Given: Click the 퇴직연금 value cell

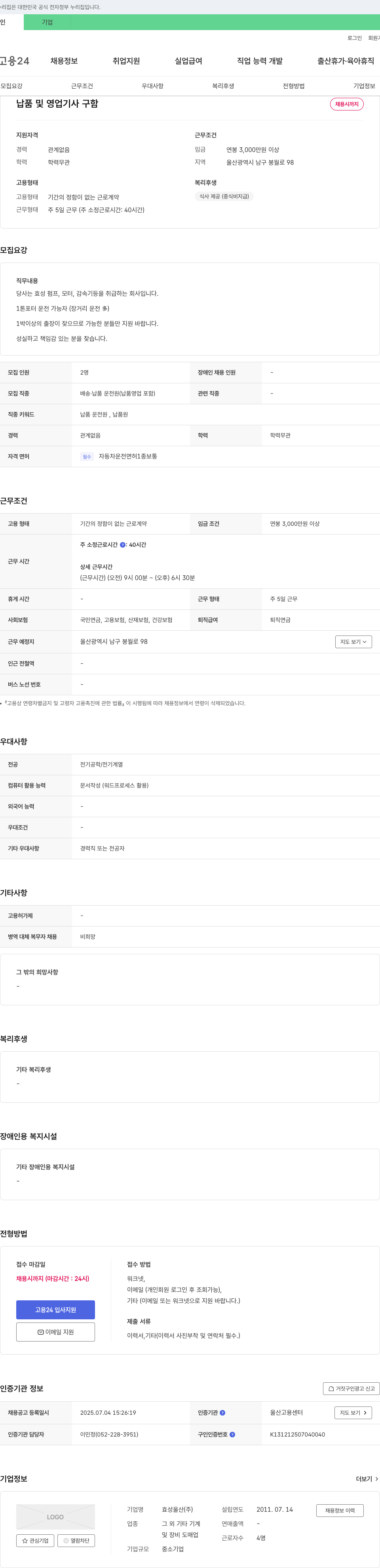Looking at the screenshot, I should tap(280, 620).
